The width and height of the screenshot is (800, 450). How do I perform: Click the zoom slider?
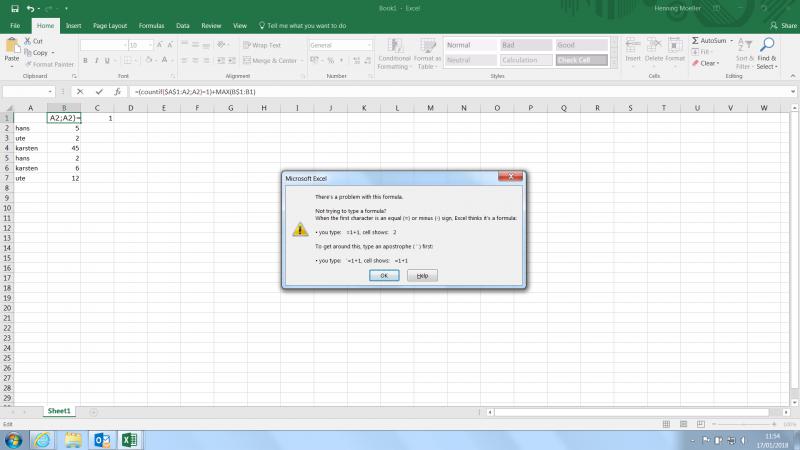click(x=743, y=424)
